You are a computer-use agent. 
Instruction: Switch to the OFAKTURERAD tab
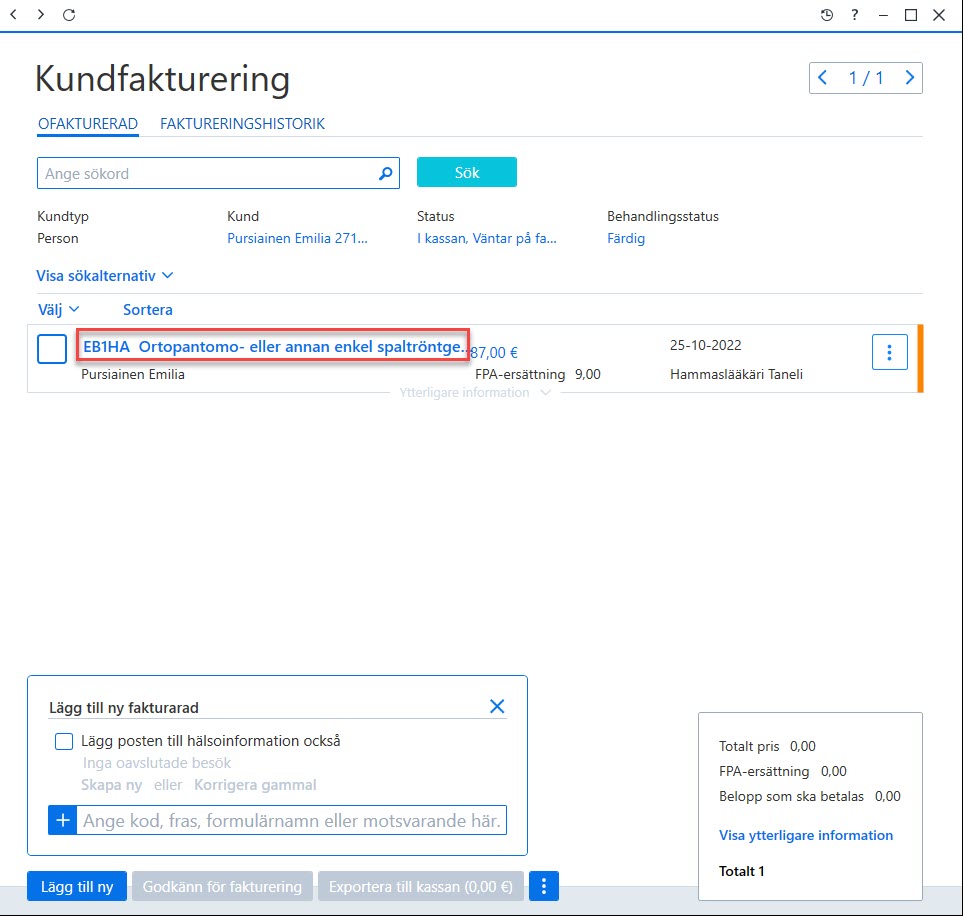click(x=88, y=123)
